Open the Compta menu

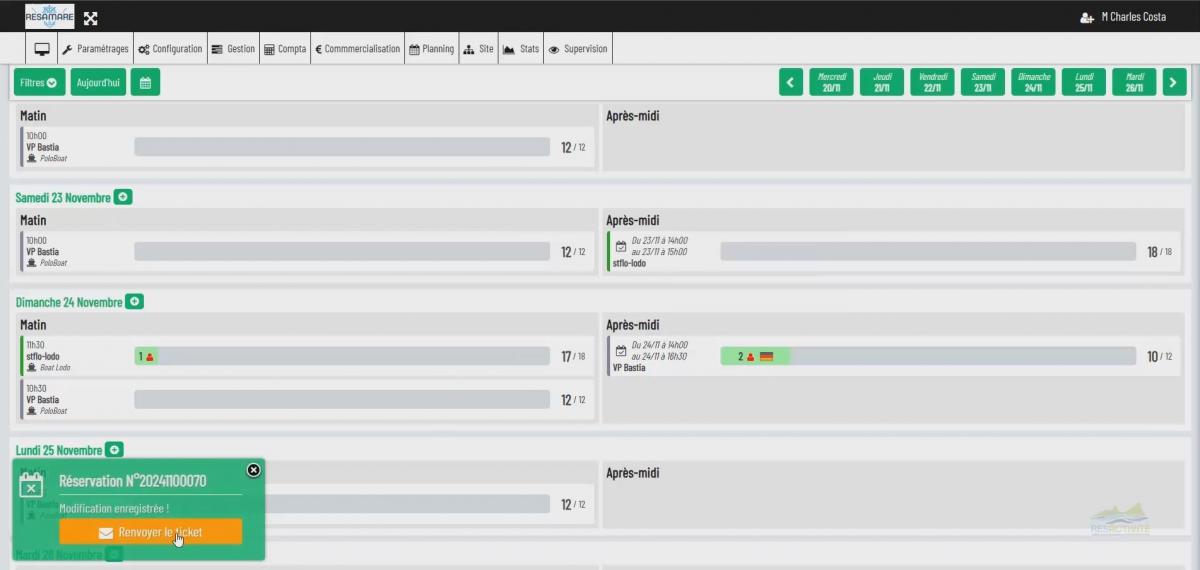[285, 49]
